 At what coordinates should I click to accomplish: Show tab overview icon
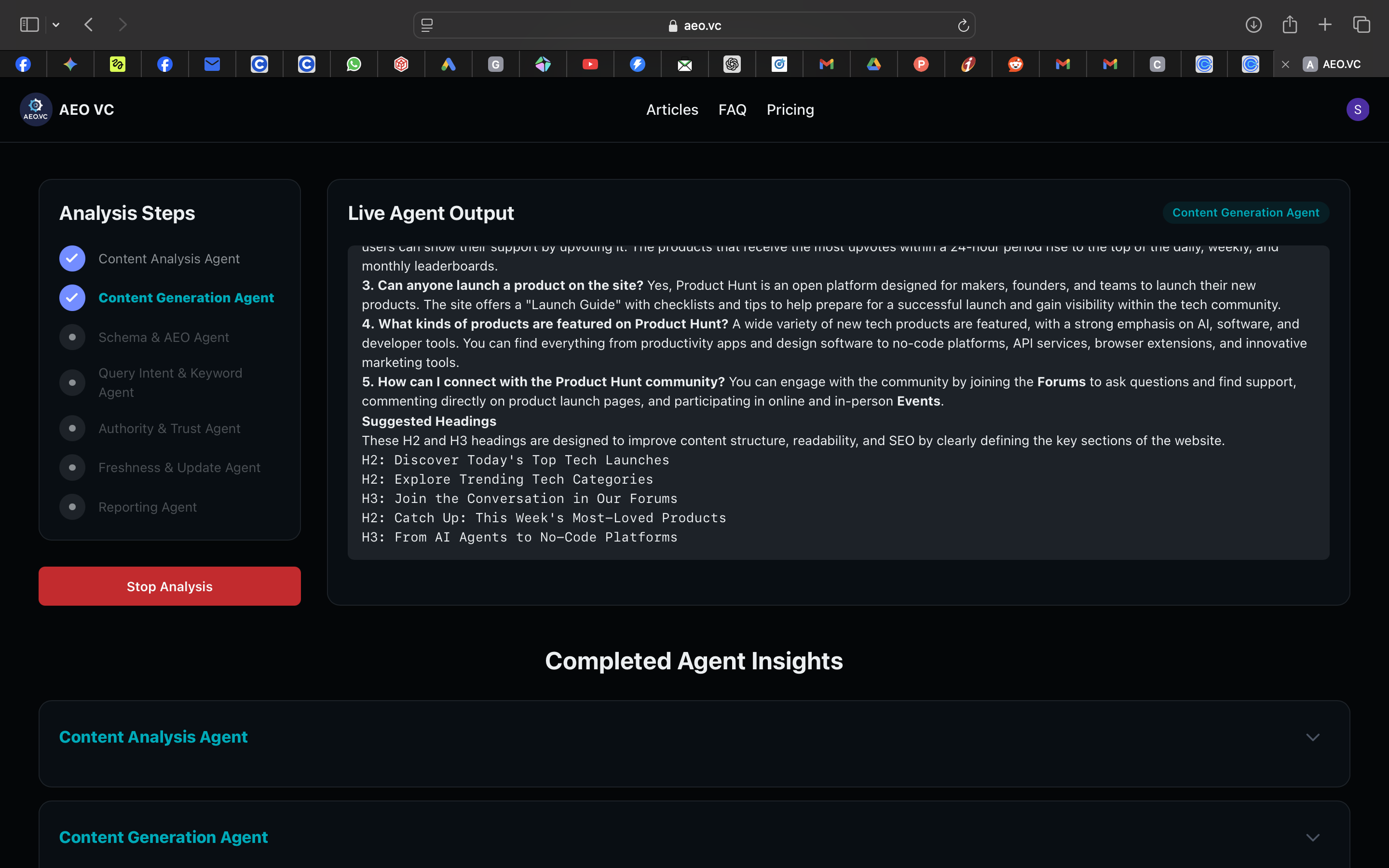pos(1362,25)
